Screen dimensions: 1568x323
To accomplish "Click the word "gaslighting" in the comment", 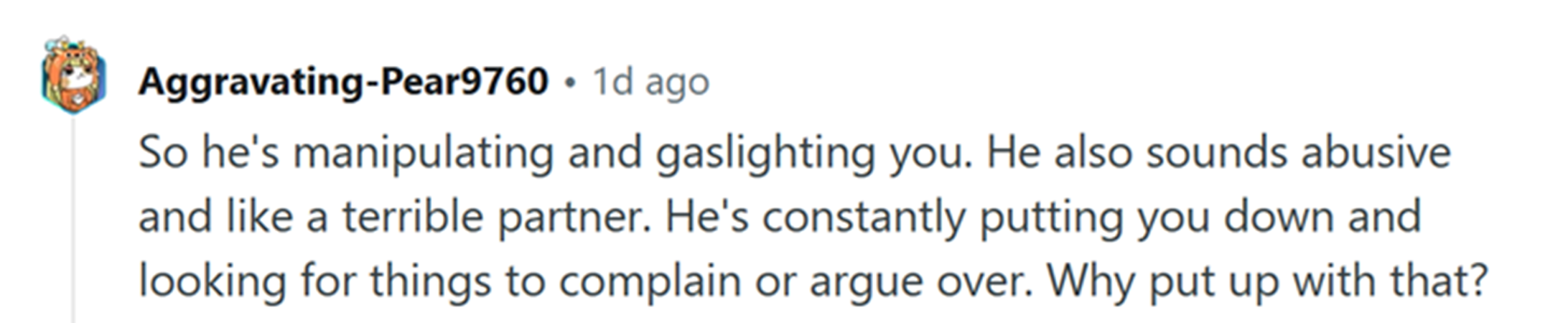I will pyautogui.click(x=765, y=154).
